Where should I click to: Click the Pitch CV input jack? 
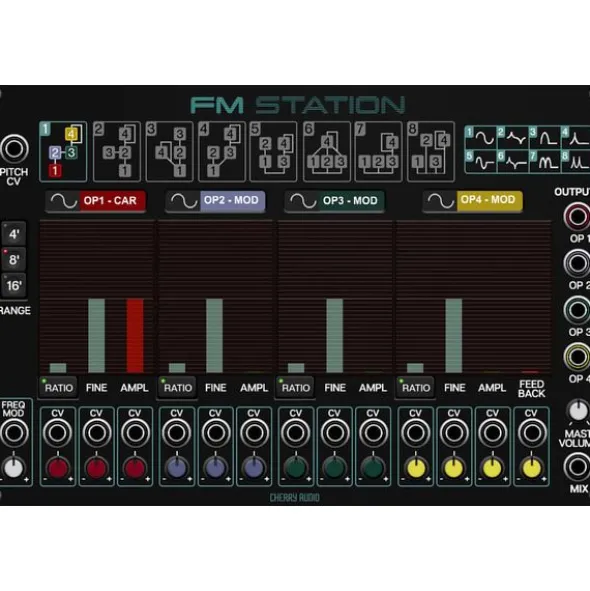[14, 149]
